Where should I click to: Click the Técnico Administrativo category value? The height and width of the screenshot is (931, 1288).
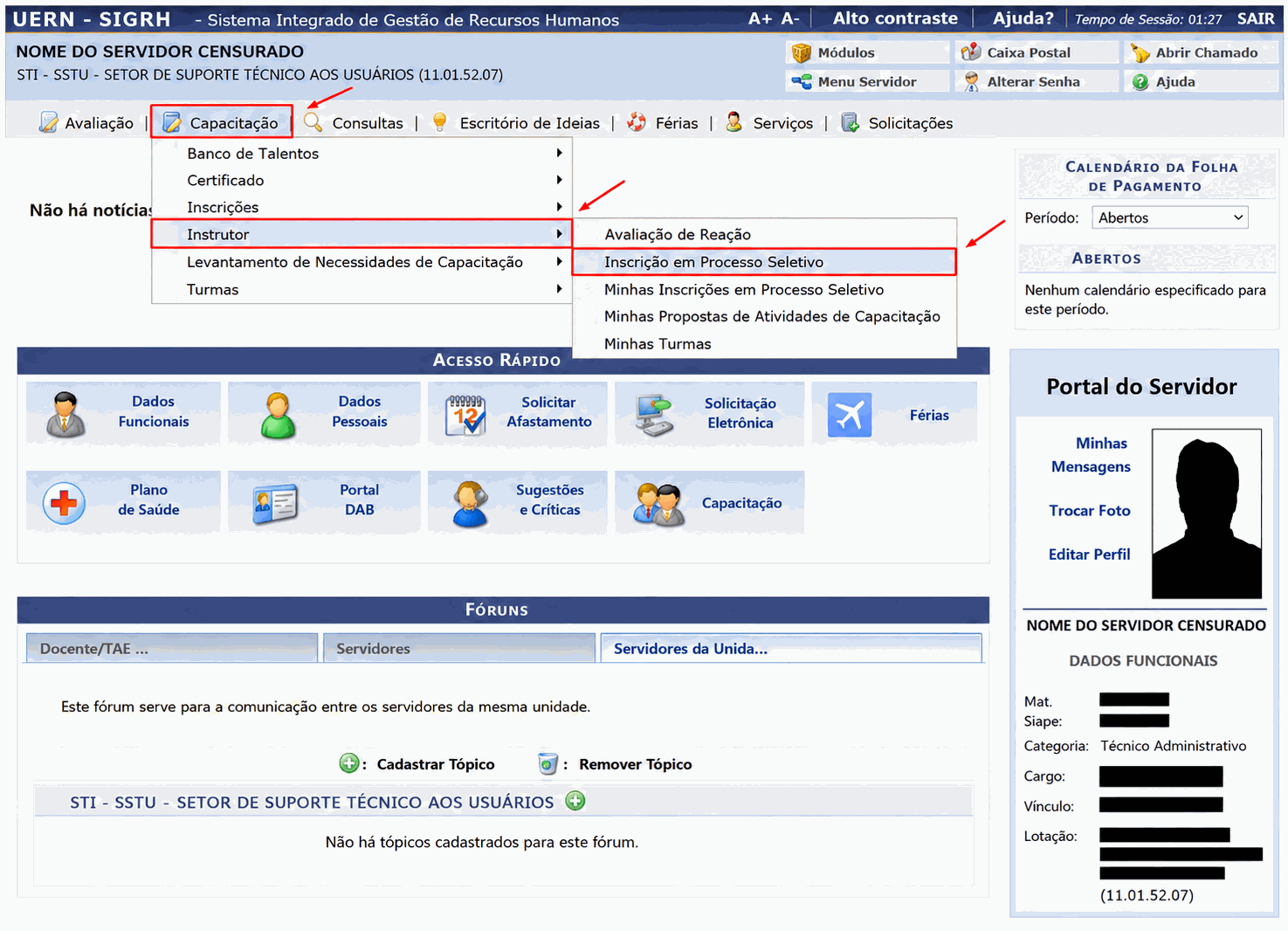click(1173, 746)
